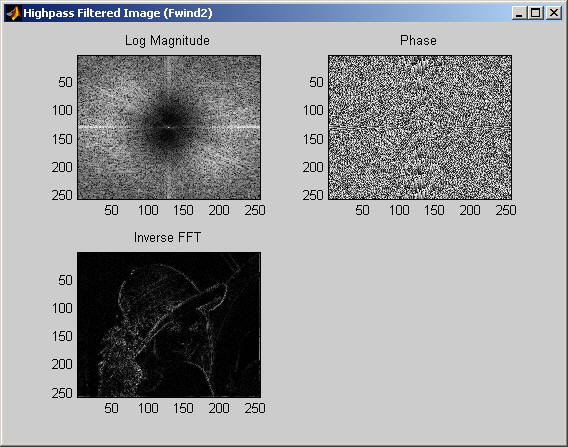Click the bright center dot of the Log Magnitude spectrum

[169, 127]
